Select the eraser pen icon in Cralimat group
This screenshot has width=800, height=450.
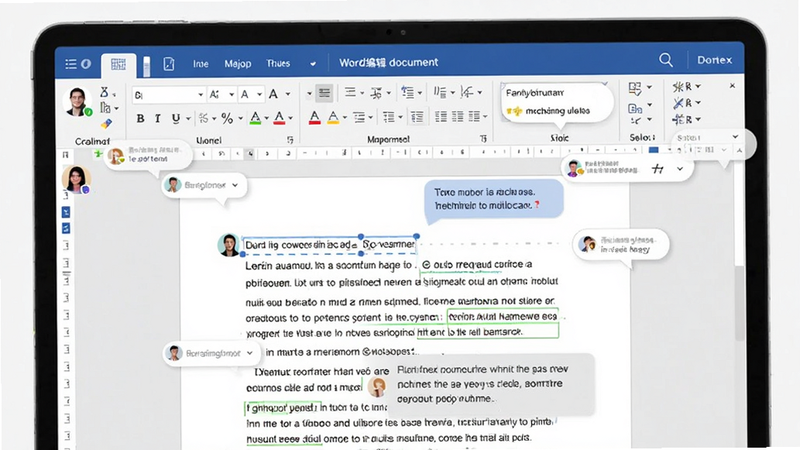[106, 124]
